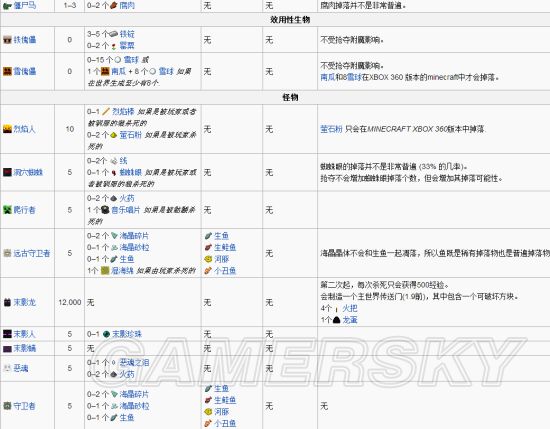Click the Elder Guardian (远古守卫者) icon
Screen dimensions: 550x429
point(7,253)
